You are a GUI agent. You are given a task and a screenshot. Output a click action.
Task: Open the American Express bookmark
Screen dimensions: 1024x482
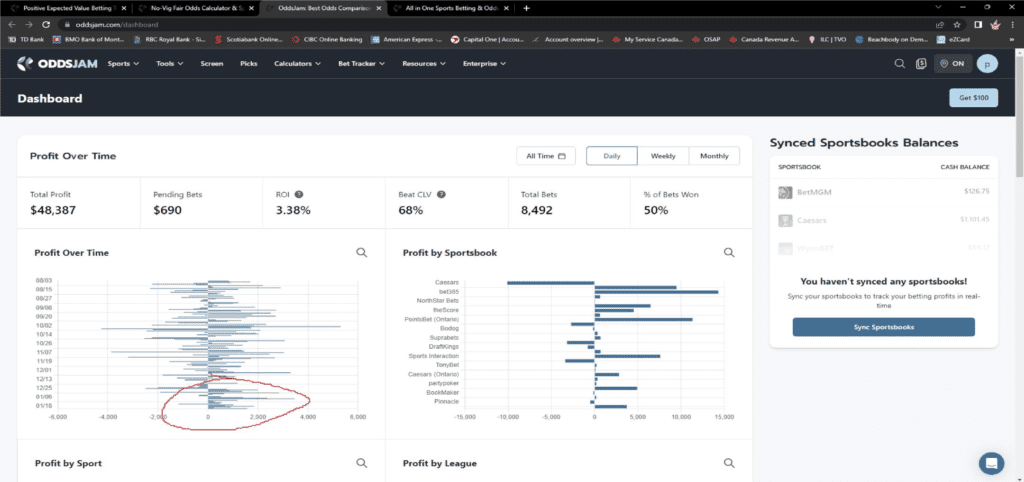point(406,39)
